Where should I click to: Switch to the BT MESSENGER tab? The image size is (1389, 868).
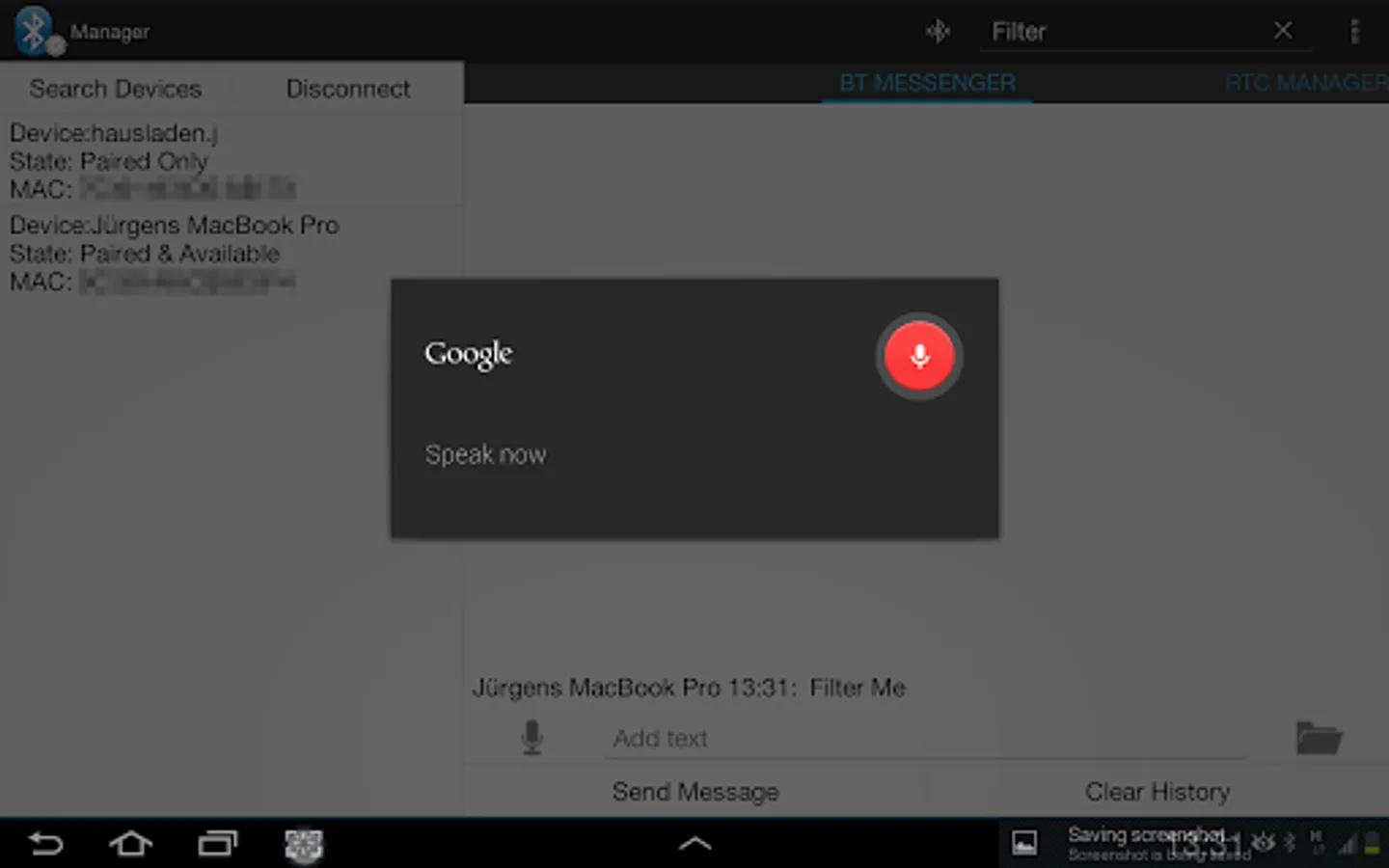point(927,83)
